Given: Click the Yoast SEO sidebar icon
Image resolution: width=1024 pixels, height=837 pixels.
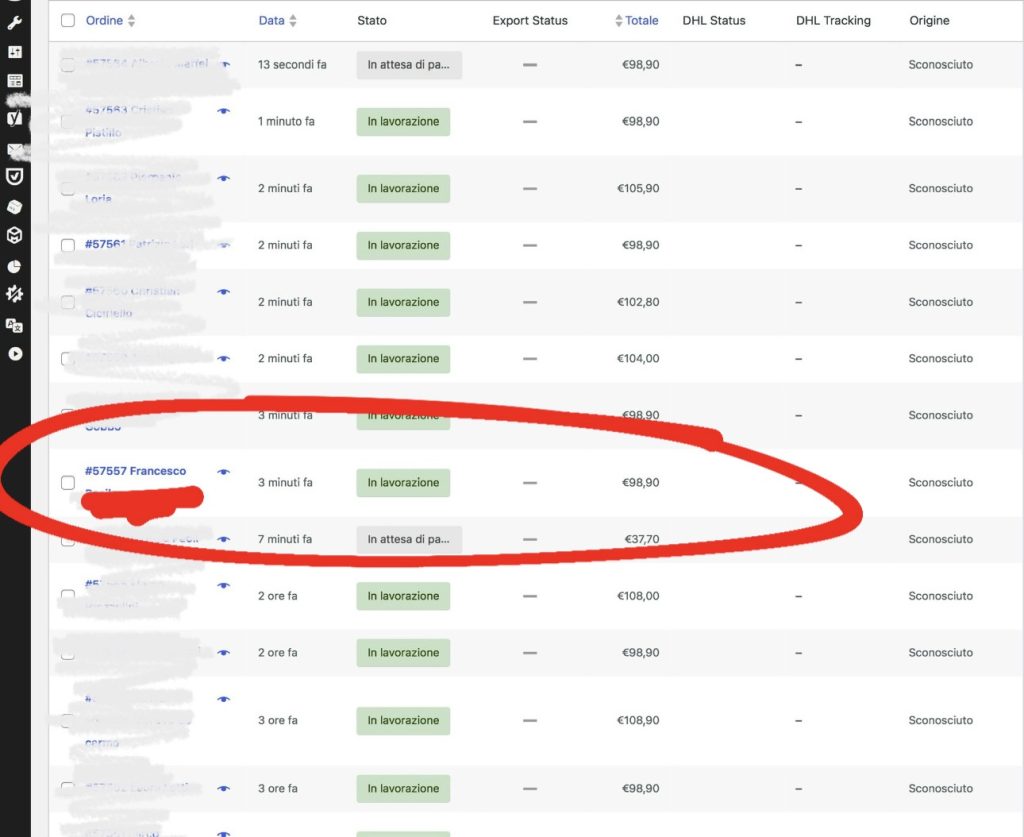Looking at the screenshot, I should point(14,118).
